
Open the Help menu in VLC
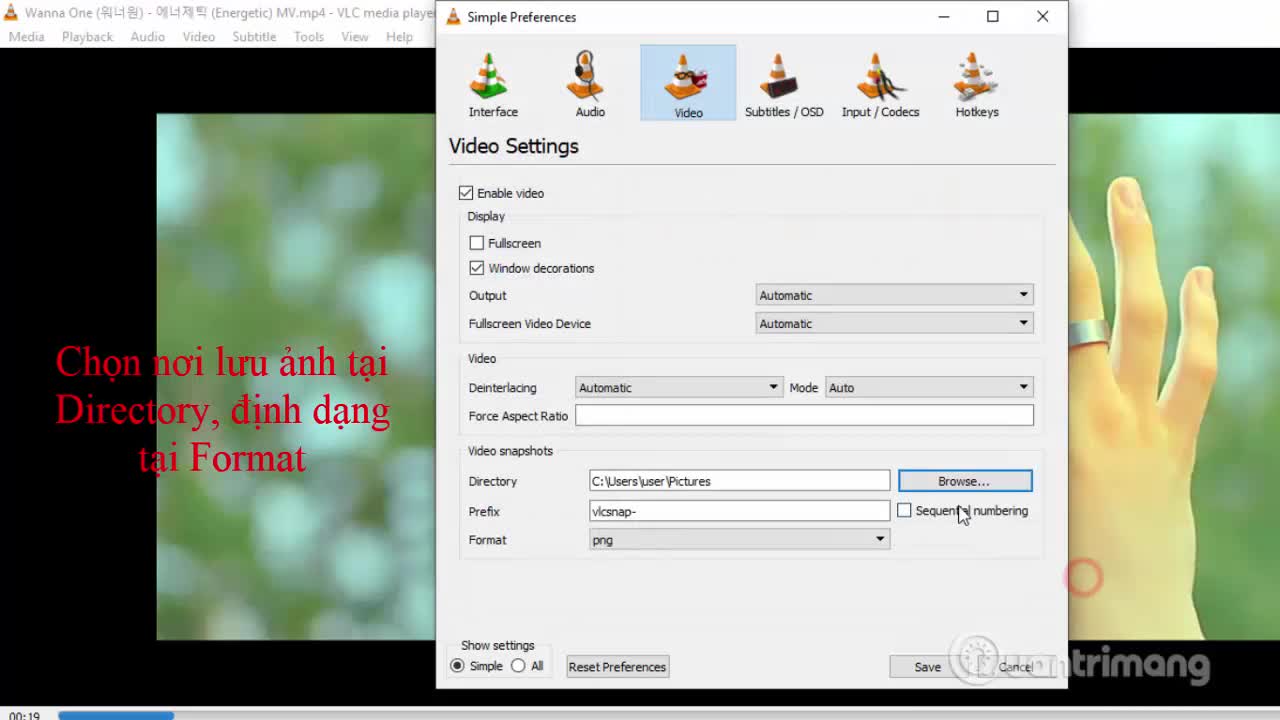click(x=399, y=36)
